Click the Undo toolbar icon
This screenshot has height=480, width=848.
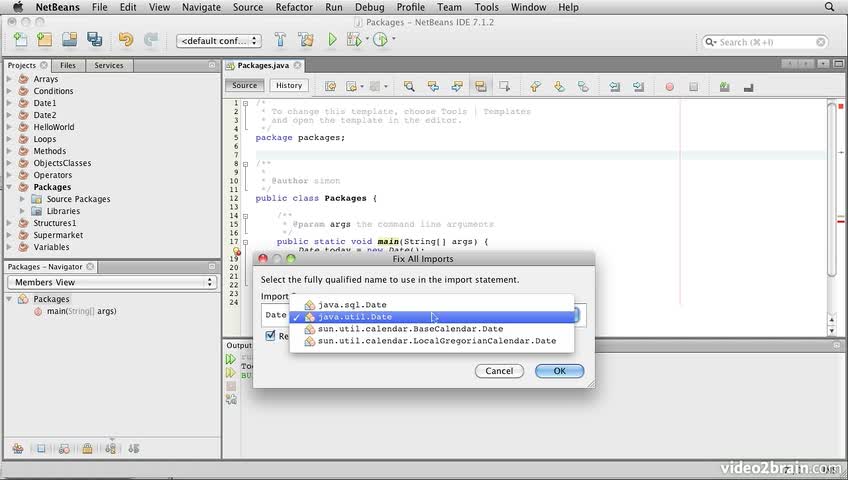click(125, 39)
